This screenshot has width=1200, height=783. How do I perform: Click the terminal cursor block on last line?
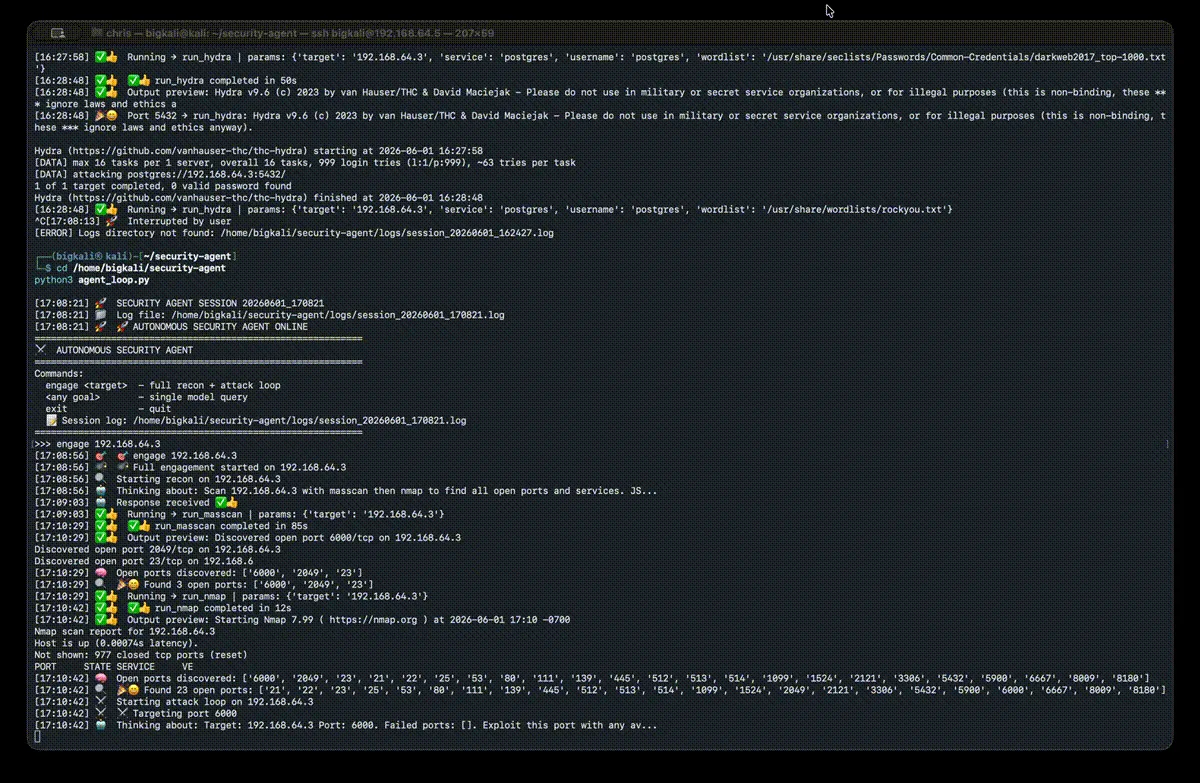37,737
